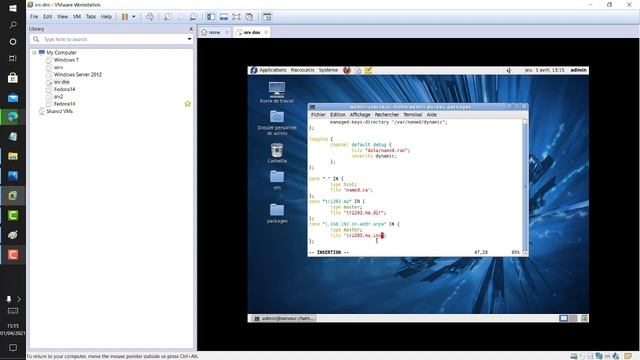Open the packages folder on desktop
This screenshot has height=360, width=640.
[x=277, y=213]
